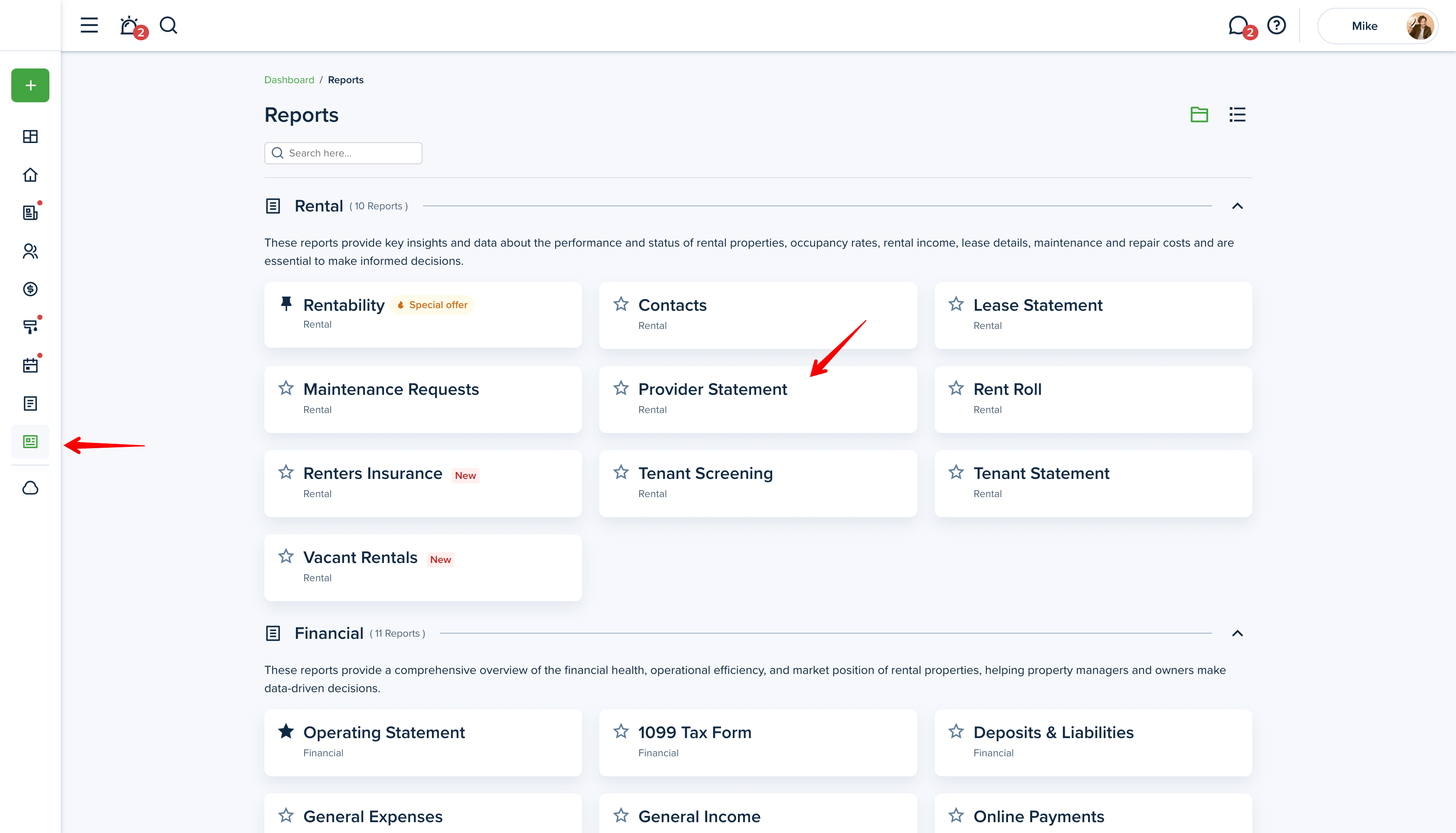Unfavorite the Operating Statement star
Viewport: 1456px width, 833px height.
point(286,731)
